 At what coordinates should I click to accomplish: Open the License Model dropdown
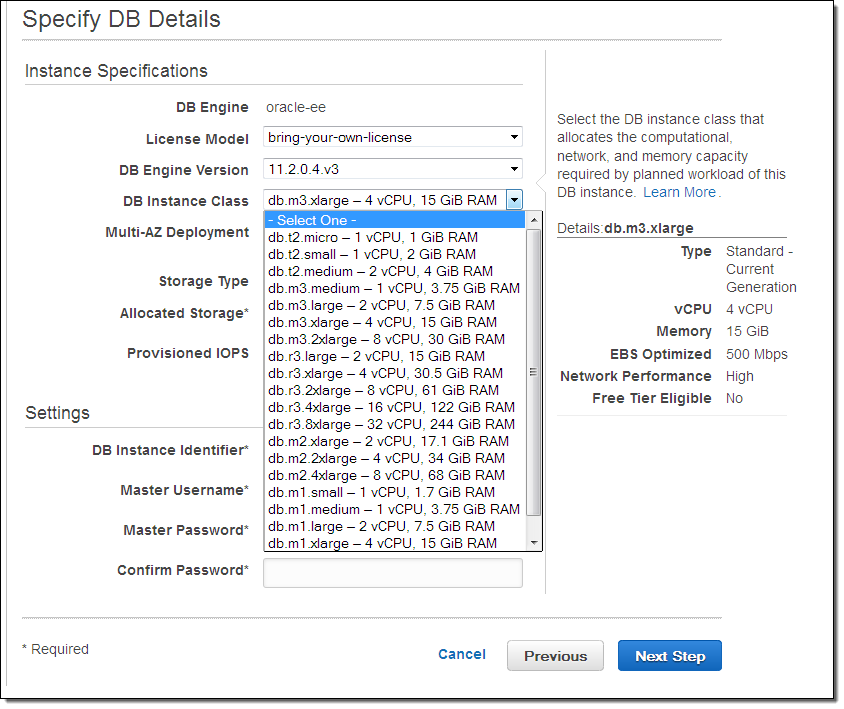click(392, 137)
